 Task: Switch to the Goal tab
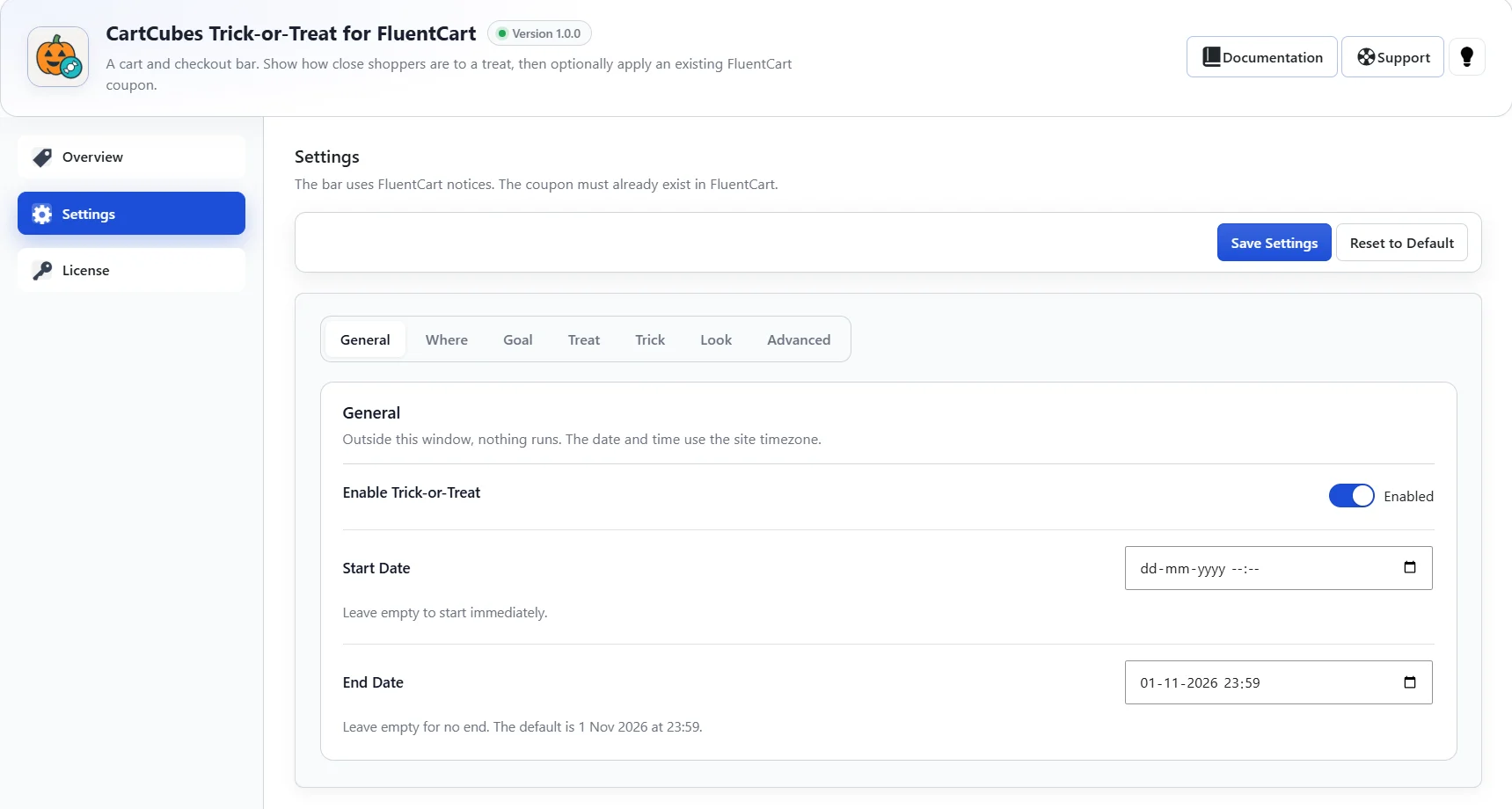(517, 339)
